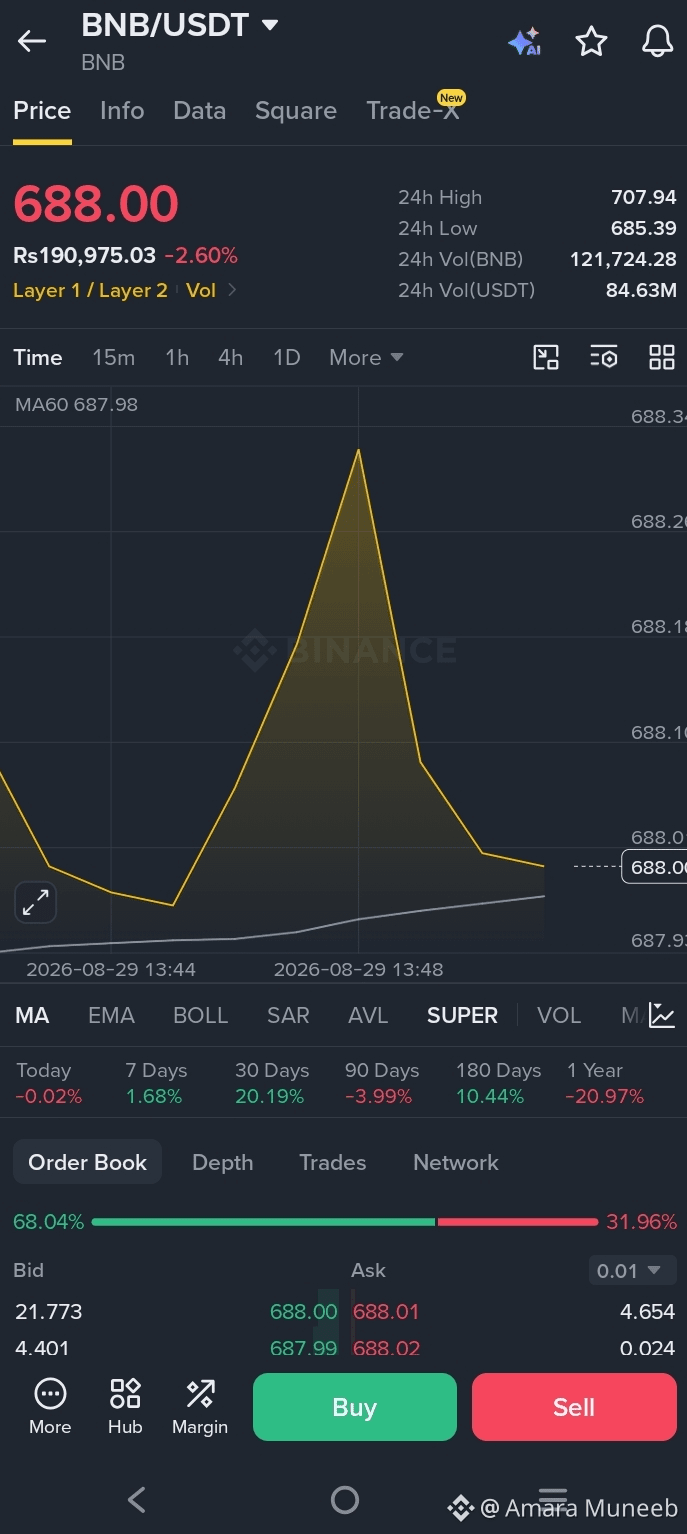Tap the green Buy button
This screenshot has width=687, height=1534.
355,1407
